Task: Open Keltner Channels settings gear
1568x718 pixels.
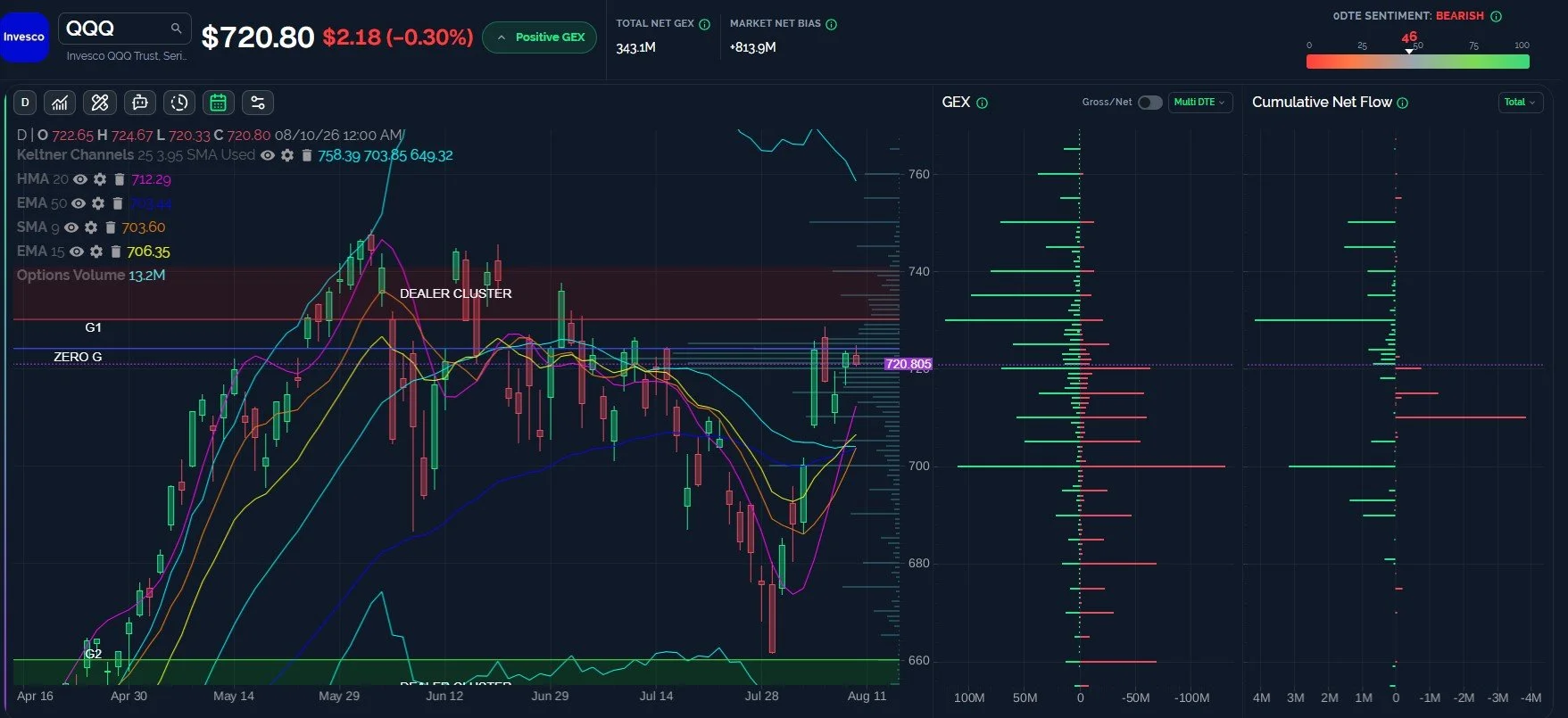Action: click(x=287, y=155)
